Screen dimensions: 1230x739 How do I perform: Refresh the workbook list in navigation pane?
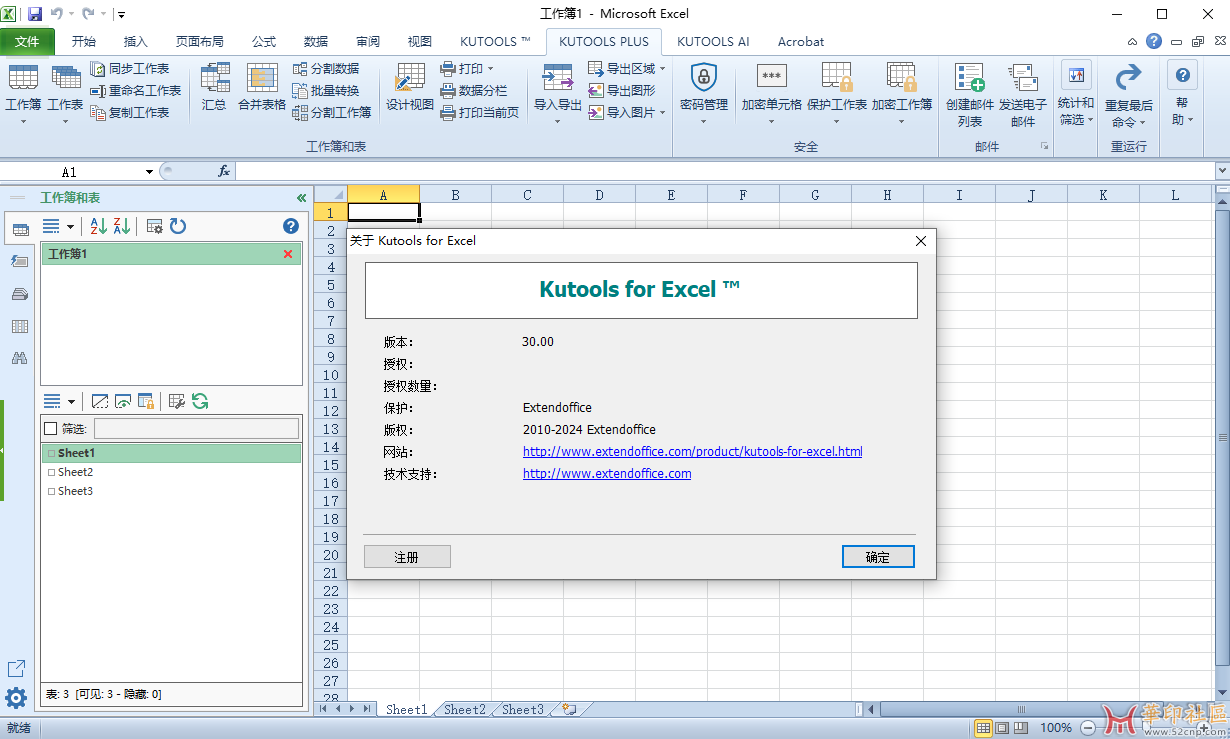pos(178,227)
